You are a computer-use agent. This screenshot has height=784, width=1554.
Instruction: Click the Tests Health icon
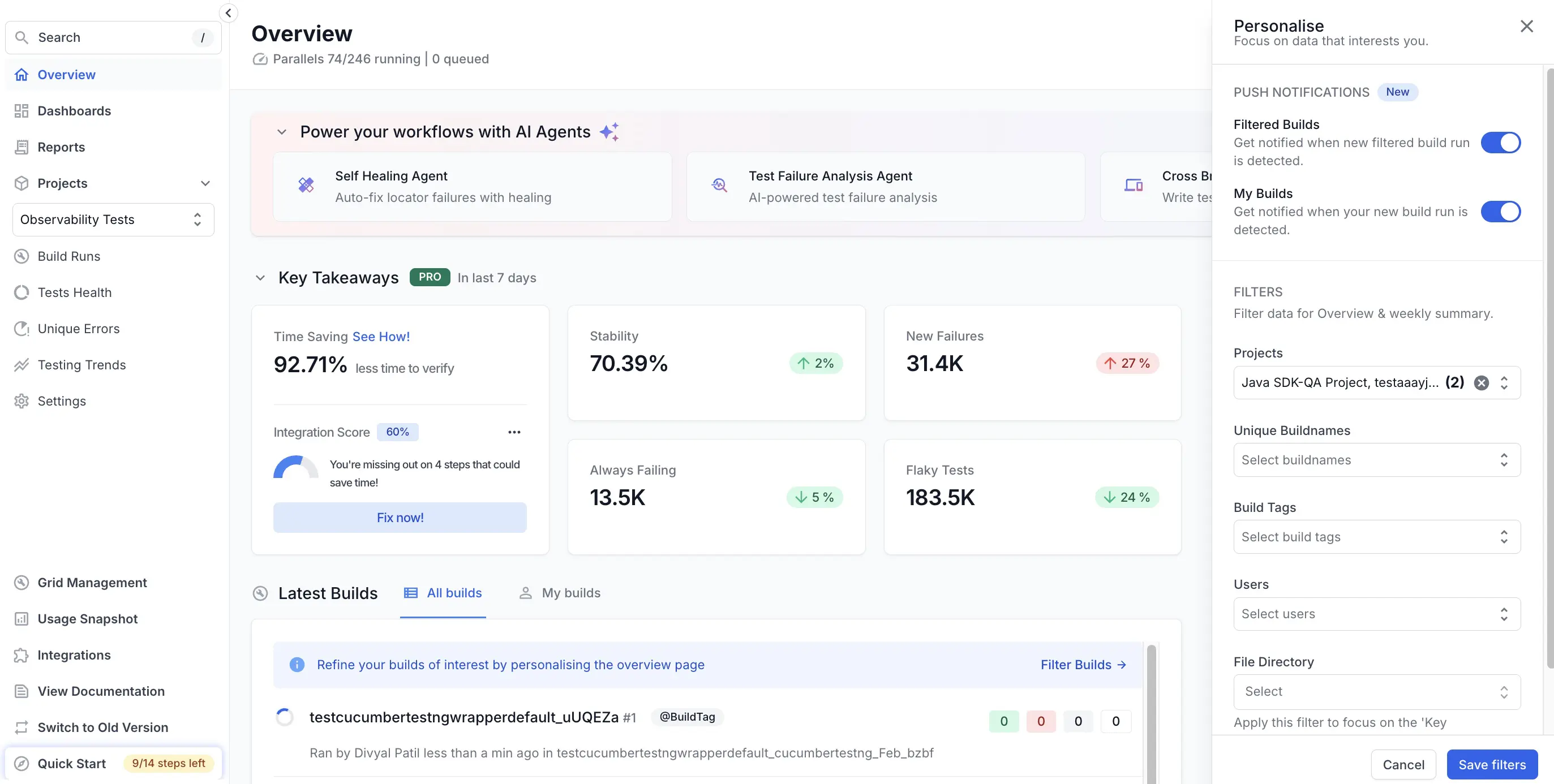(22, 292)
